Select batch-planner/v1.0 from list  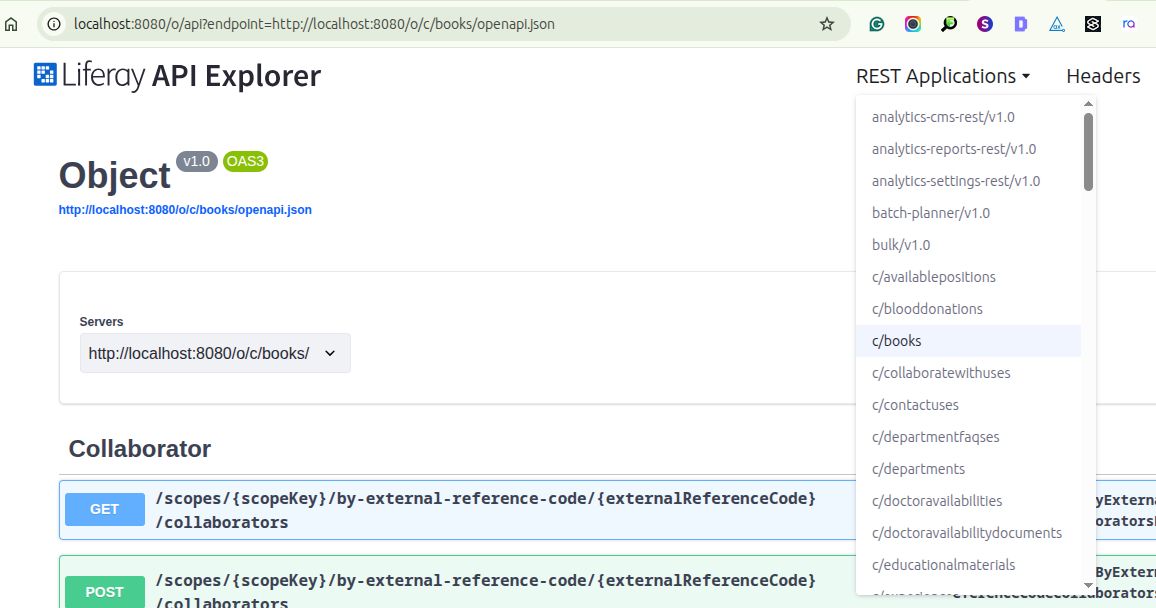(968, 213)
